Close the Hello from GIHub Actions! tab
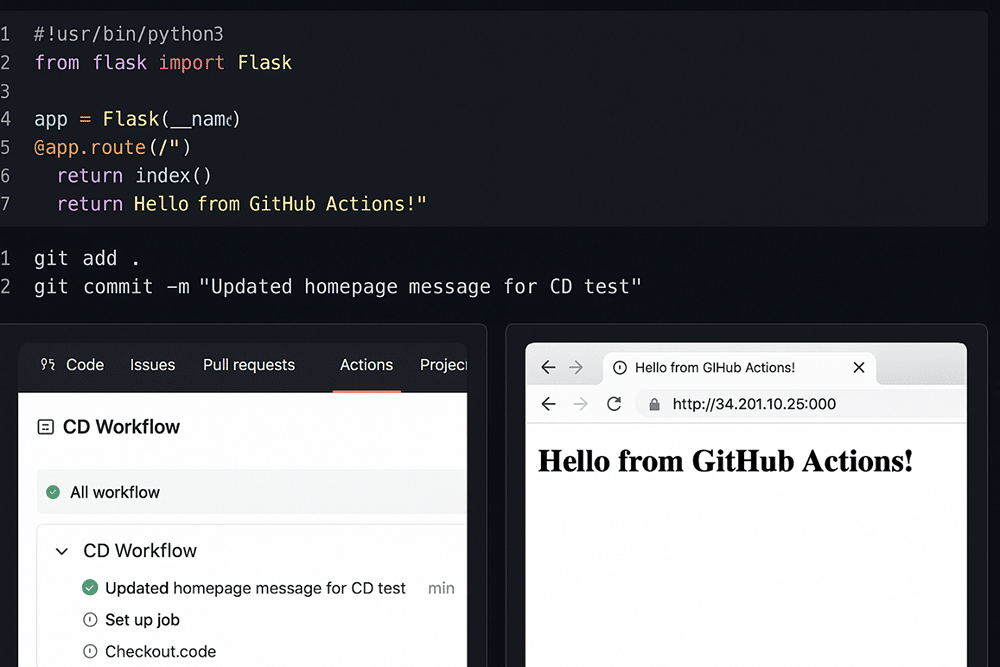The width and height of the screenshot is (1000, 667). pos(859,367)
